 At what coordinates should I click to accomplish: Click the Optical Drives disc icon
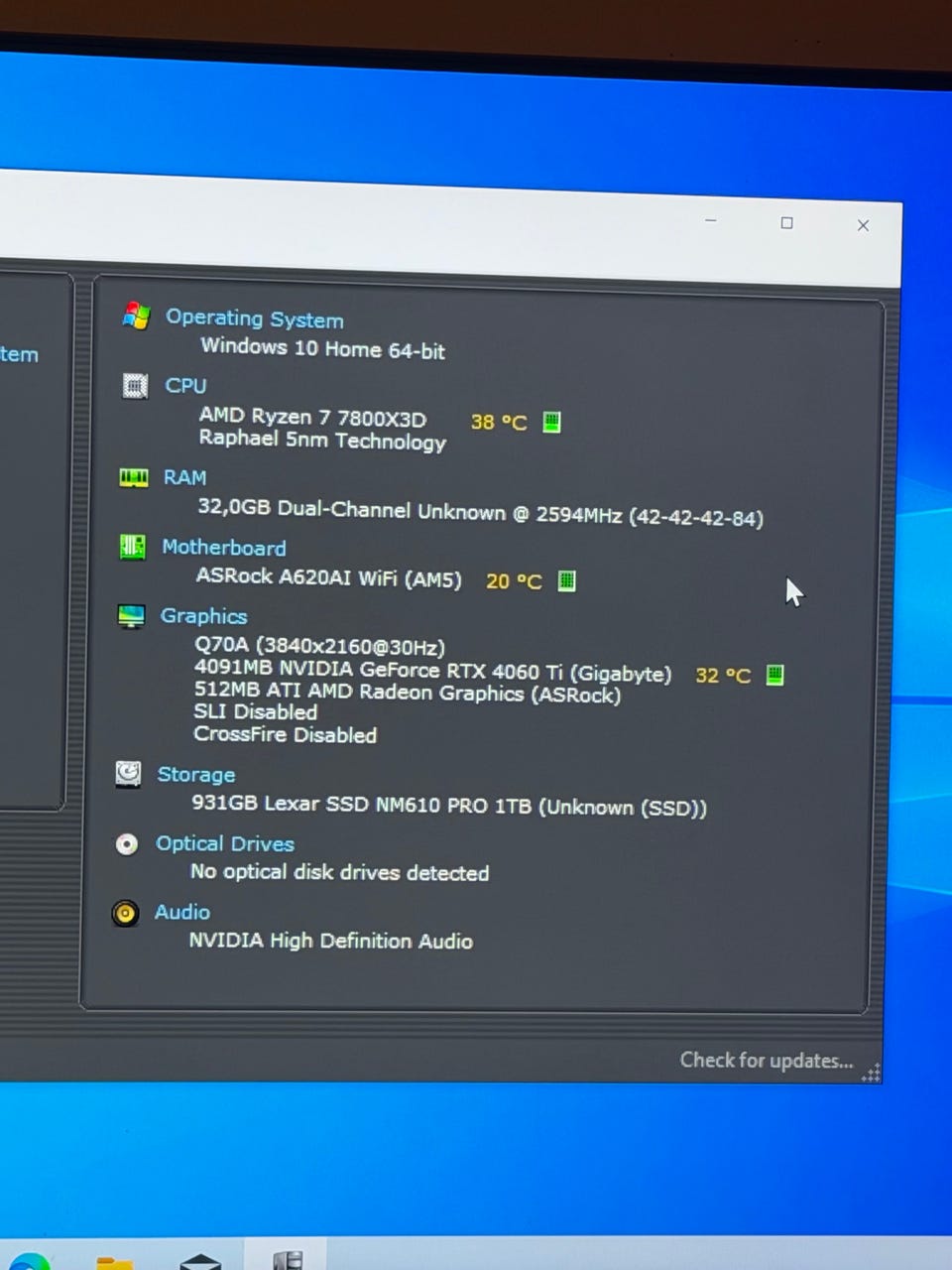tap(126, 843)
